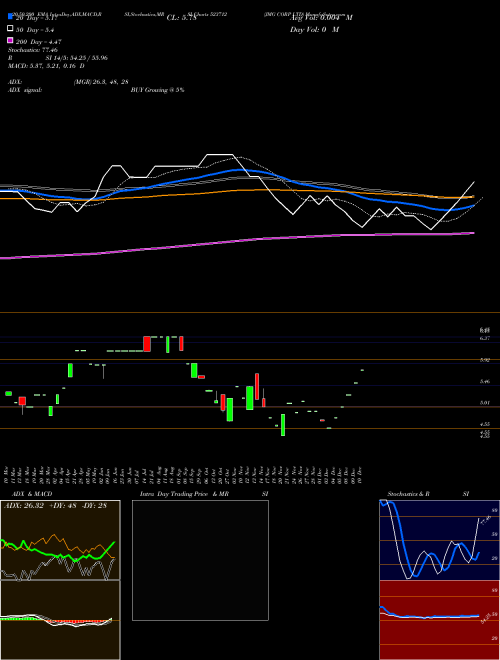This screenshot has height=660, width=500.
Task: Click the MACD histogram subpanel
Action: click(60, 620)
